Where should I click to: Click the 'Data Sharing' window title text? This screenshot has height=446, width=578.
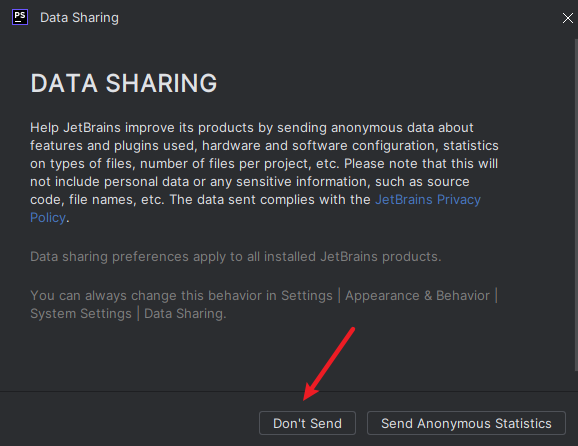79,18
